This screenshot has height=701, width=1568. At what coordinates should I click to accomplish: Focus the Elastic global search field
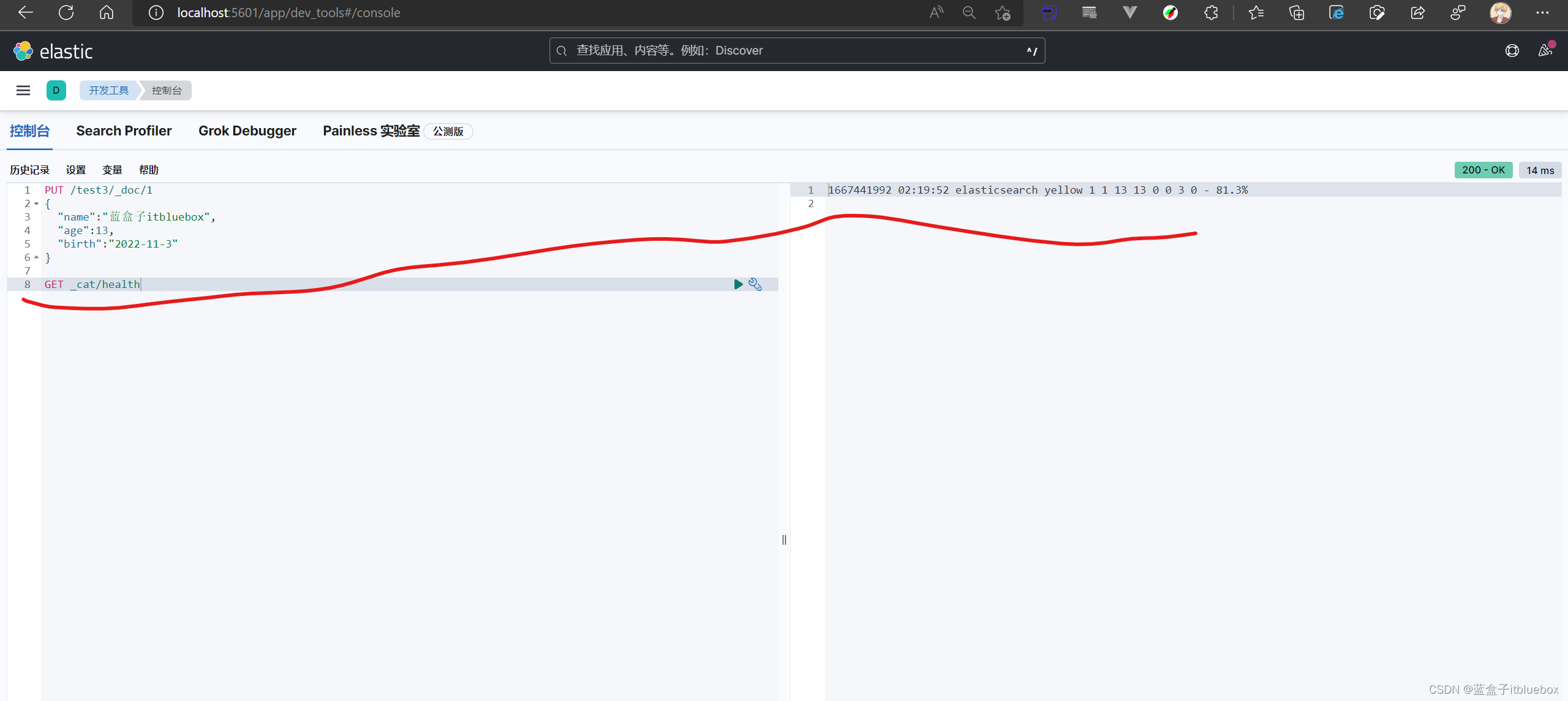click(796, 51)
